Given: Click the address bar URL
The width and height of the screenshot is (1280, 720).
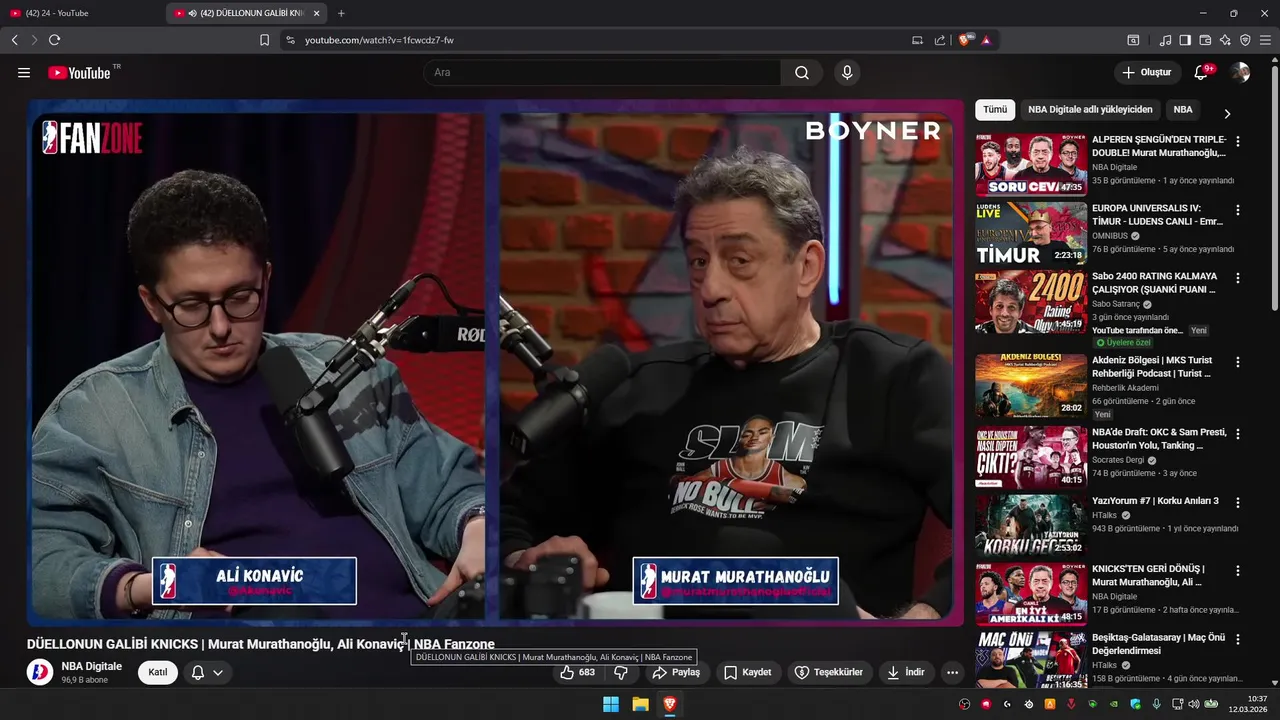Looking at the screenshot, I should (379, 40).
